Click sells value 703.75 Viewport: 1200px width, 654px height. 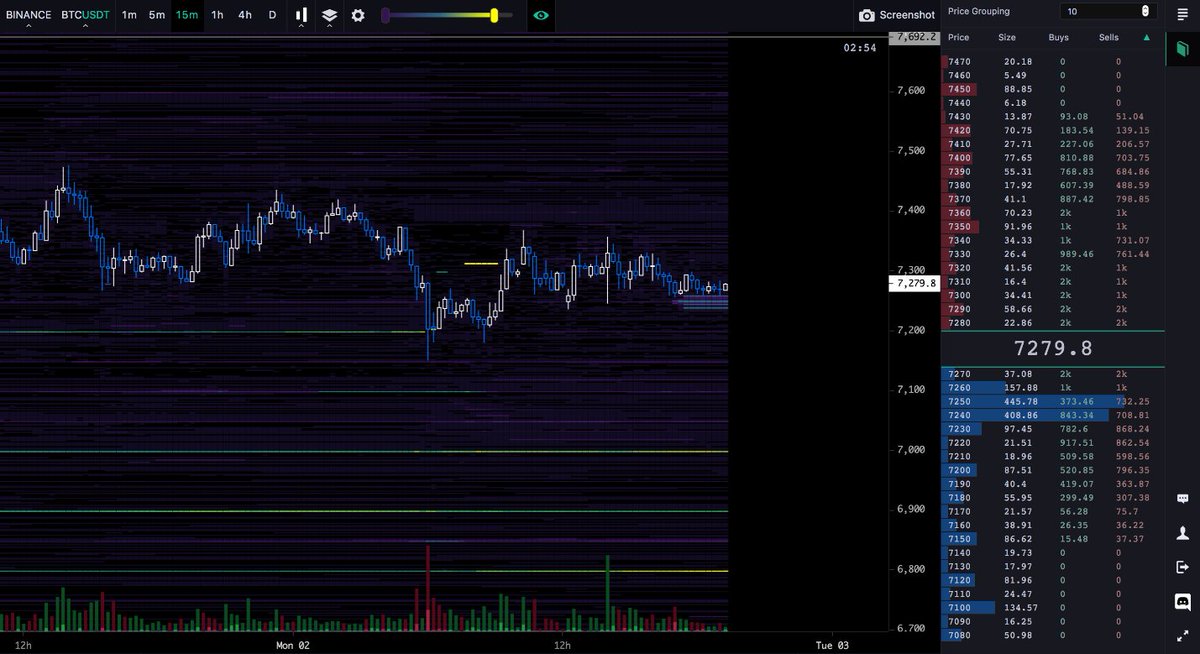[x=1133, y=158]
